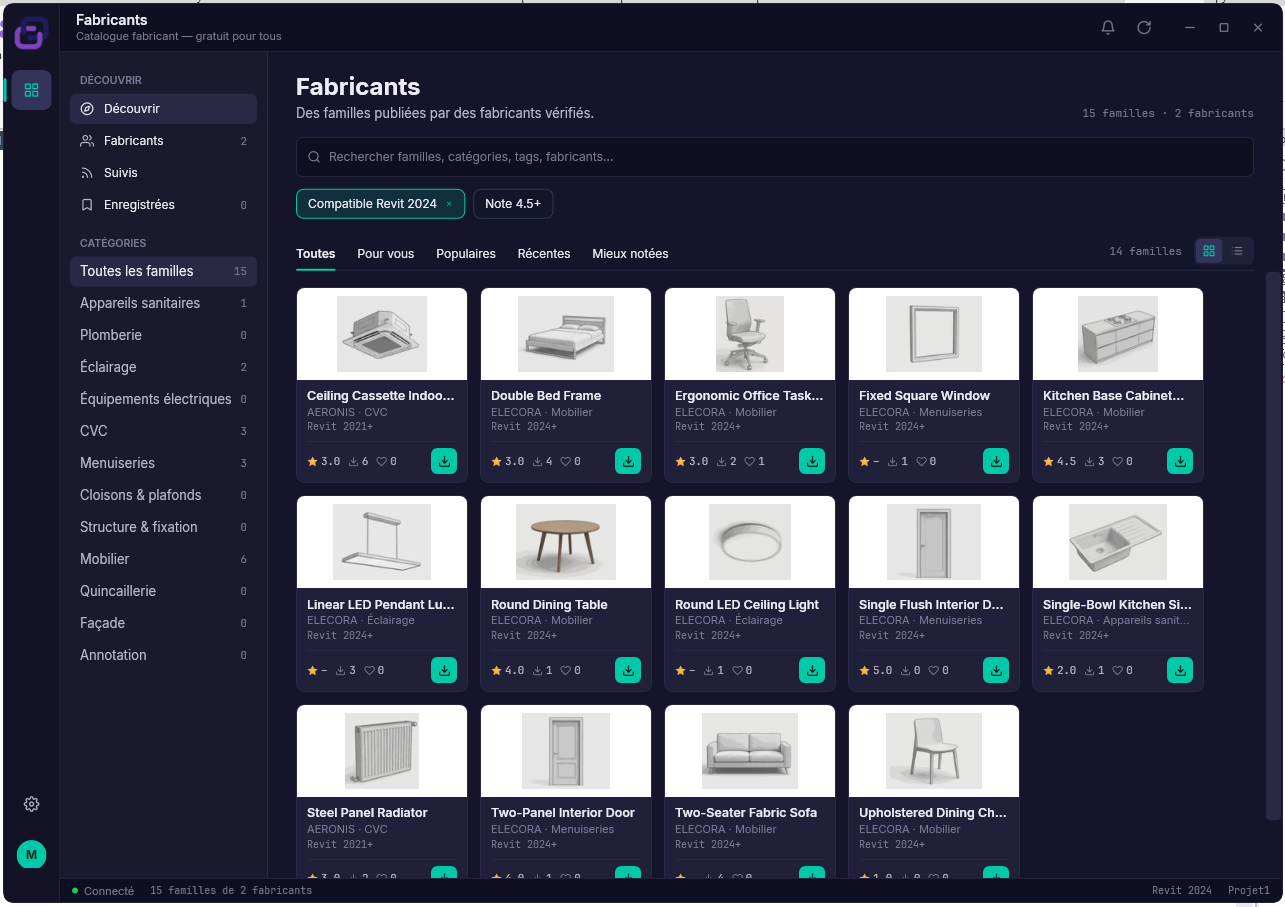1285x907 pixels.
Task: Select Découvrir in the sidebar
Action: [163, 109]
